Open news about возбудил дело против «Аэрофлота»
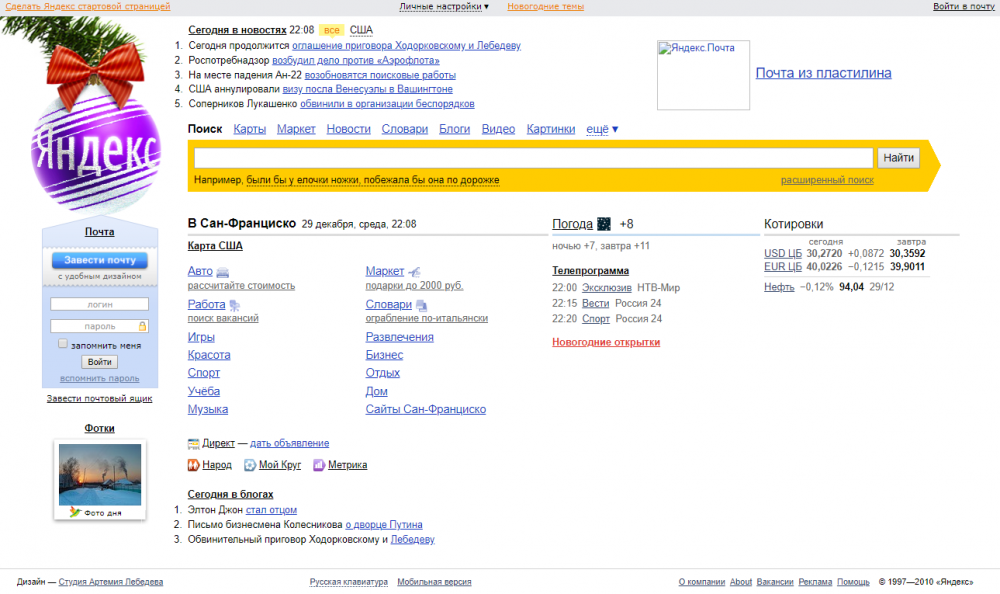Image resolution: width=1000 pixels, height=594 pixels. point(356,60)
